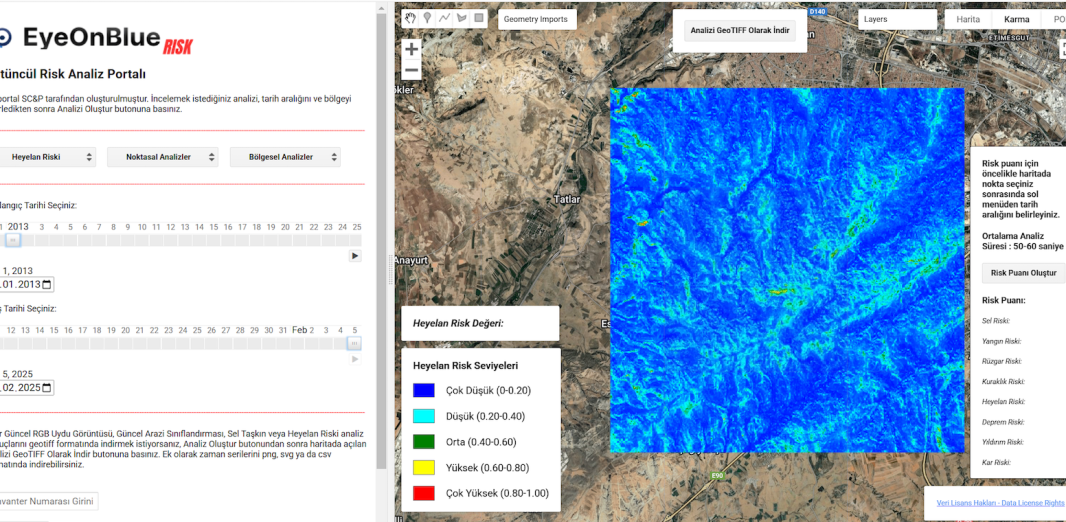
Task: Switch map to Harita view
Action: (968, 20)
